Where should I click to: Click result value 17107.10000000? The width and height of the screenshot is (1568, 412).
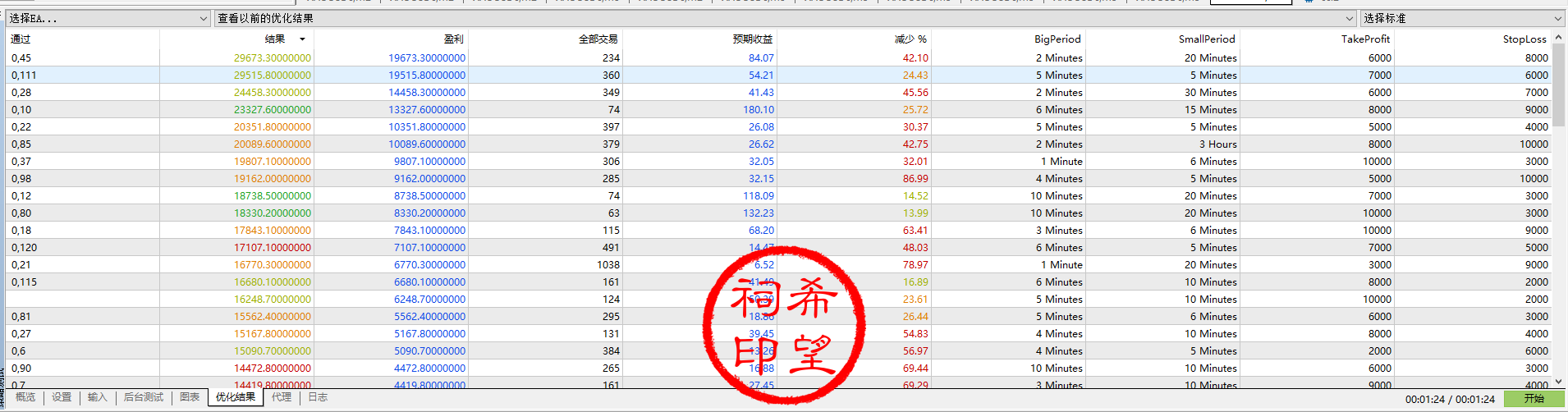(273, 247)
